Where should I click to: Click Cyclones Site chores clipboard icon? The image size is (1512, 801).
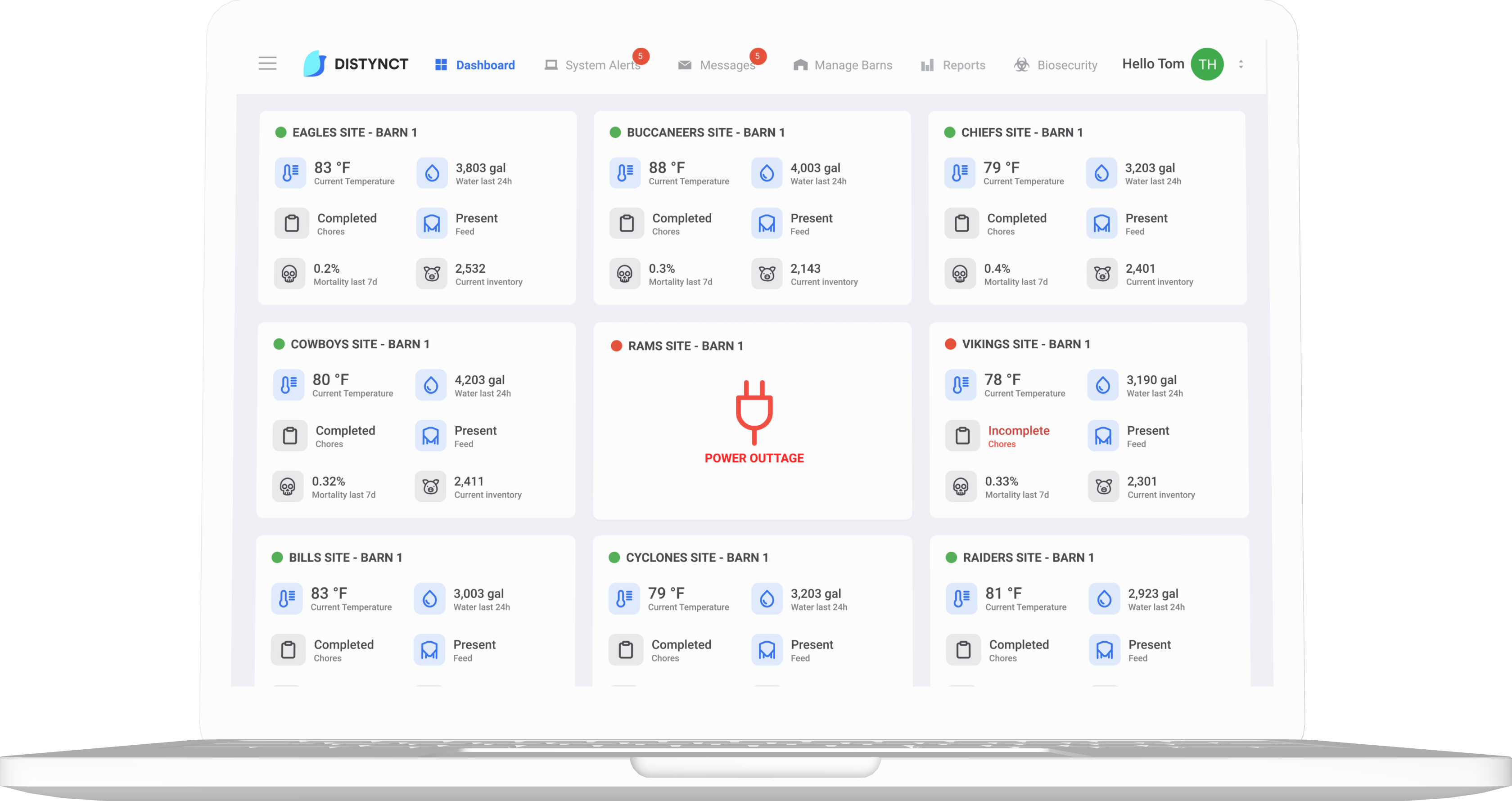626,650
